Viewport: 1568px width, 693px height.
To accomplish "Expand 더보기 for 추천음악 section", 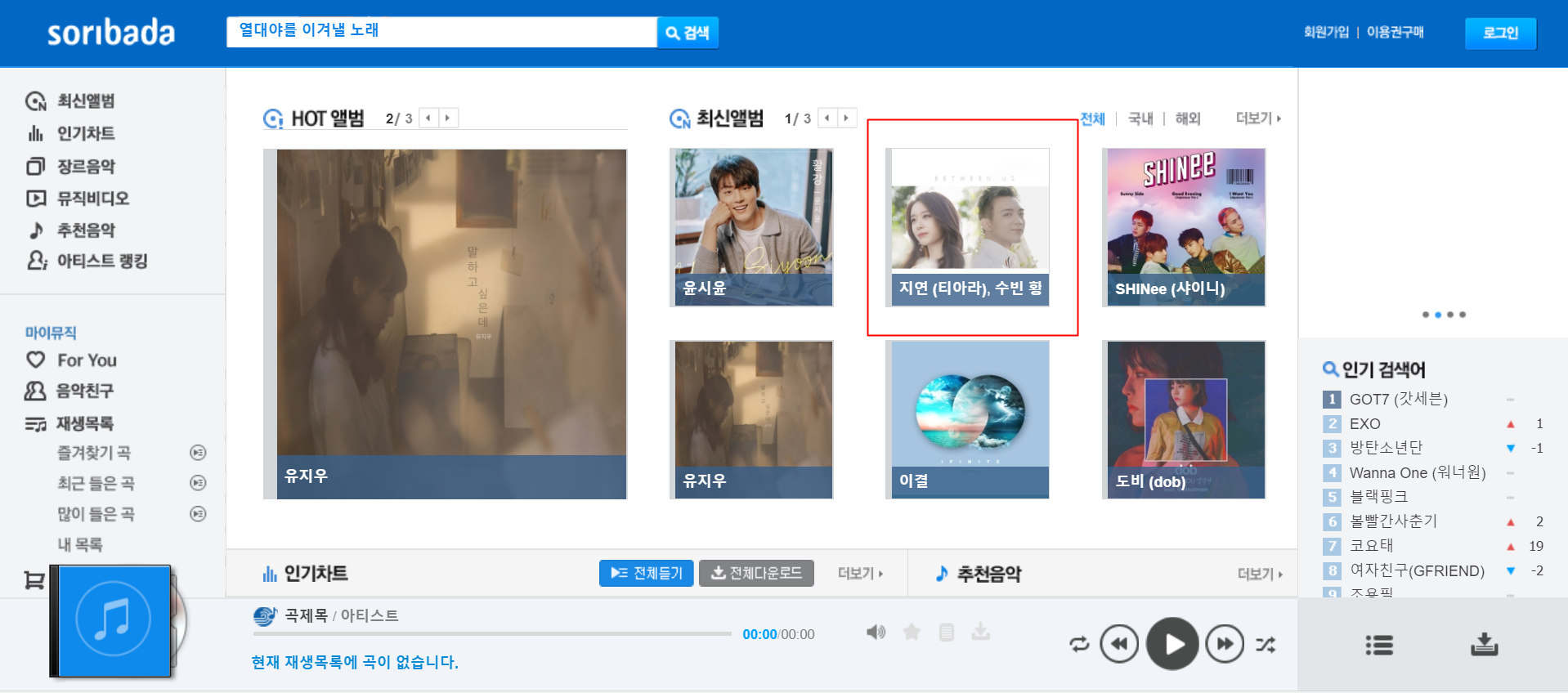I will tap(1259, 575).
